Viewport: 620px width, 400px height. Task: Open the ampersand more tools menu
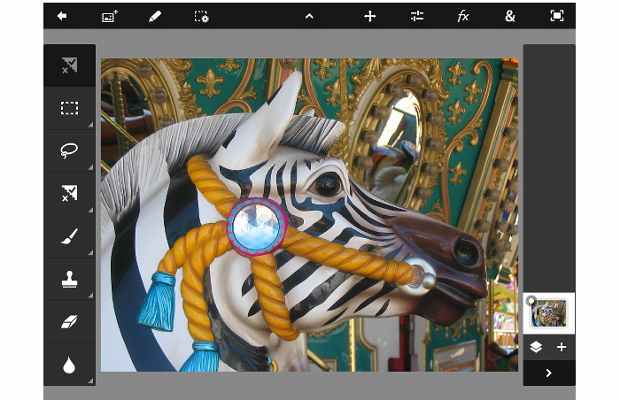point(510,16)
